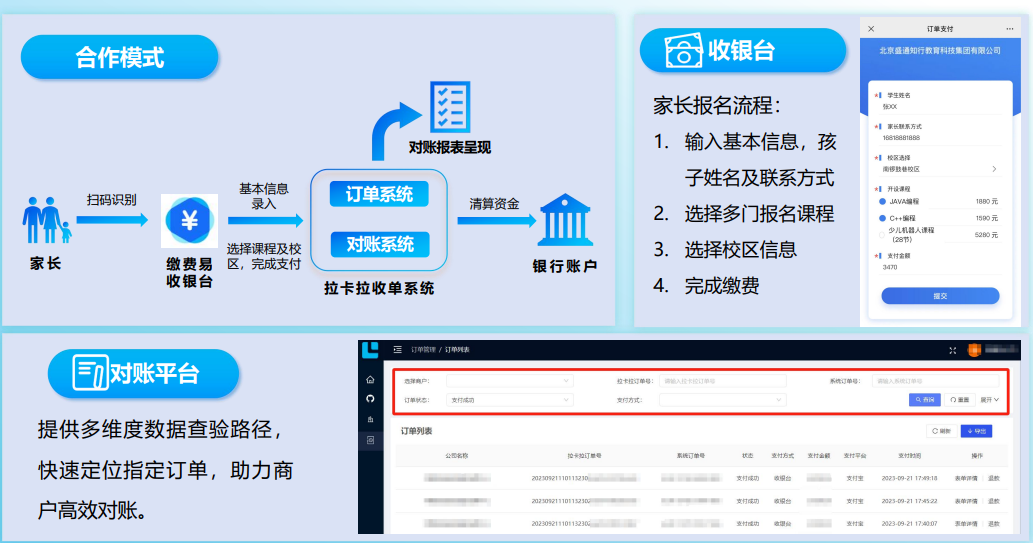Click 表单详情 for 17:40:07 order
The height and width of the screenshot is (543, 1033).
(966, 524)
